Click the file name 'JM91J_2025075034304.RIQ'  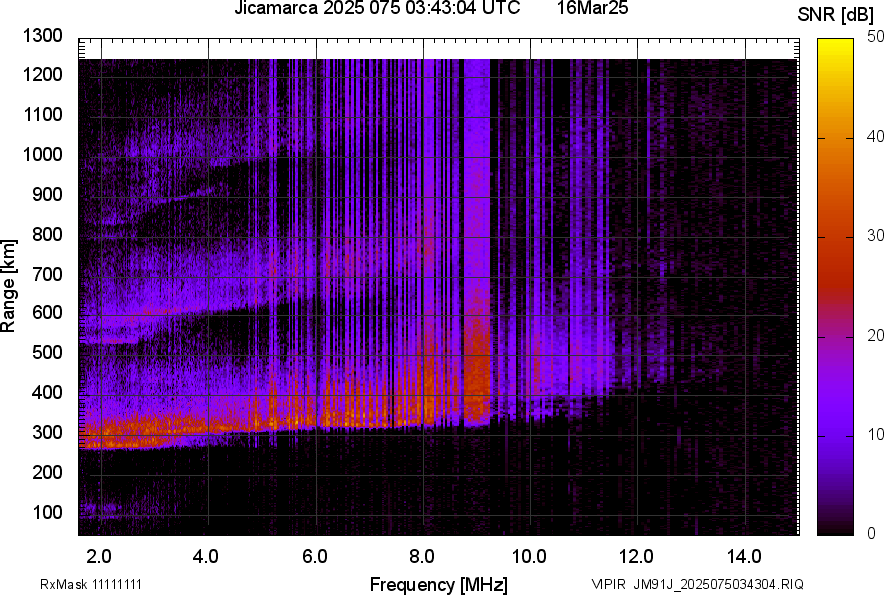pos(719,584)
